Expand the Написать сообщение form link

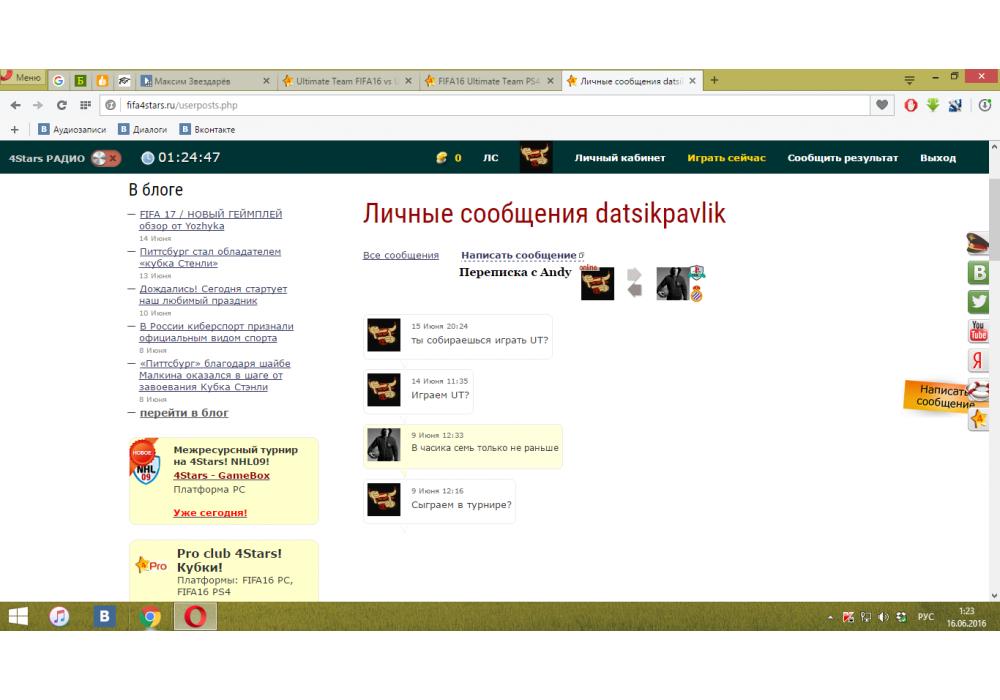[x=518, y=255]
